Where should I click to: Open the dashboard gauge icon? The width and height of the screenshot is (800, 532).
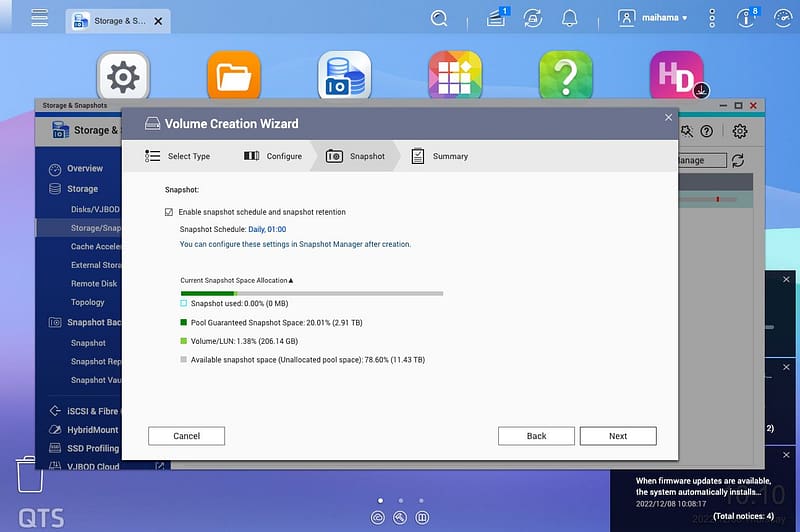pos(783,18)
